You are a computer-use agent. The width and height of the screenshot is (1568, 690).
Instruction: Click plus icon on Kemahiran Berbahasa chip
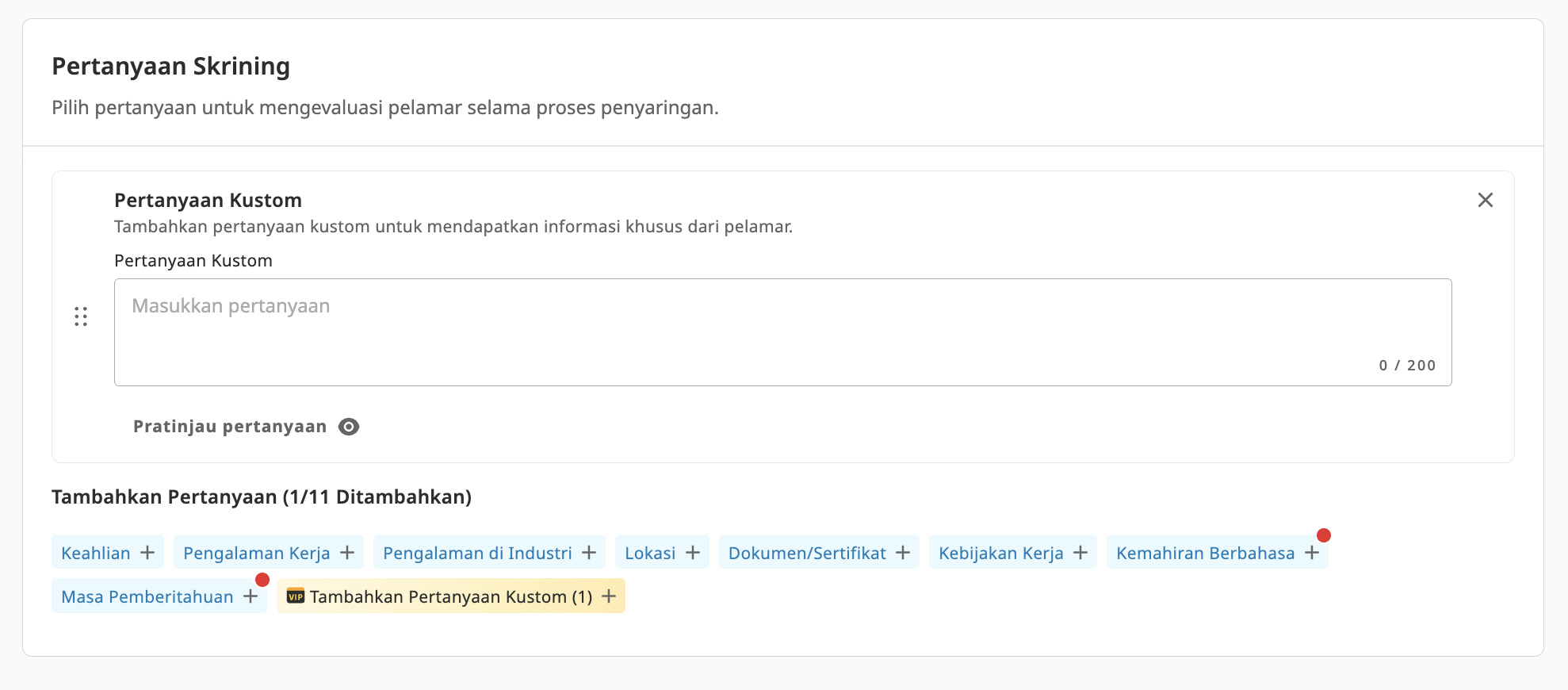click(1312, 553)
